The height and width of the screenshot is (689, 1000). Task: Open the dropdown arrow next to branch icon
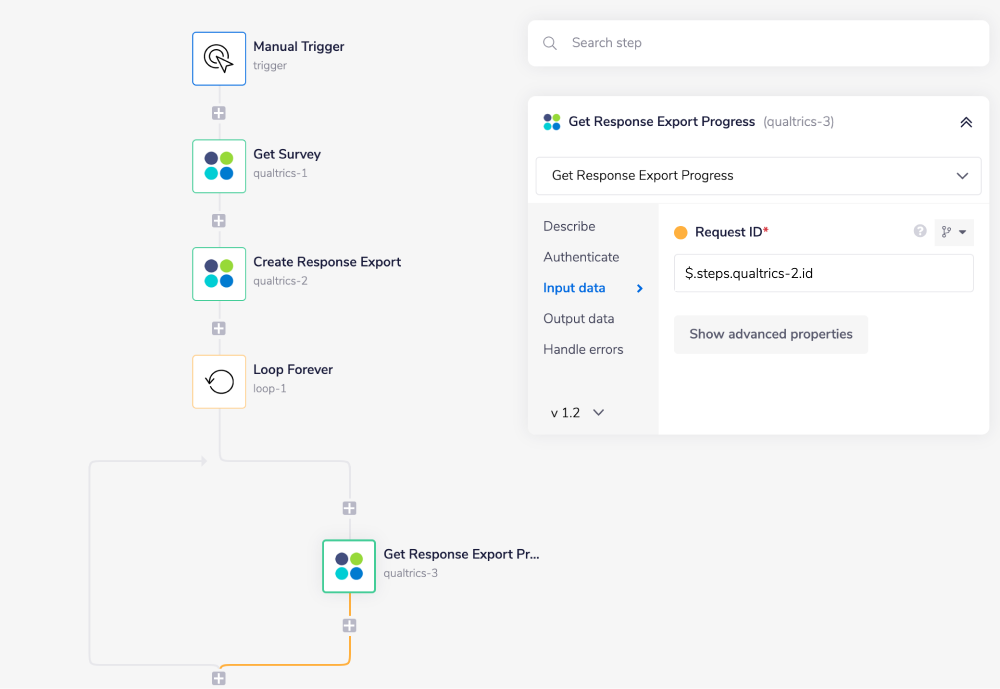[x=962, y=232]
